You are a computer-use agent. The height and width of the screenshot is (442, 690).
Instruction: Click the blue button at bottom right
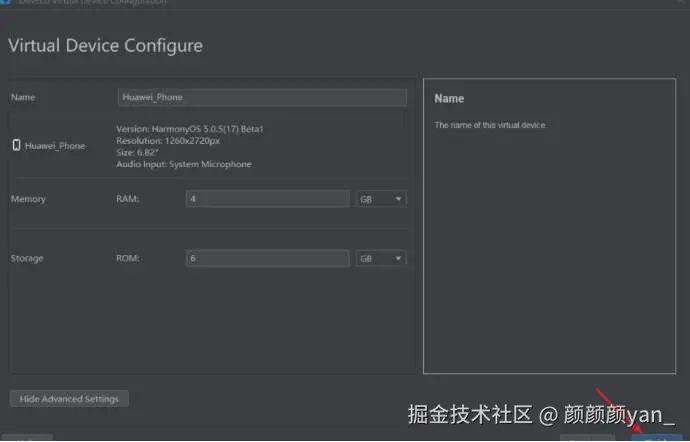(x=658, y=437)
